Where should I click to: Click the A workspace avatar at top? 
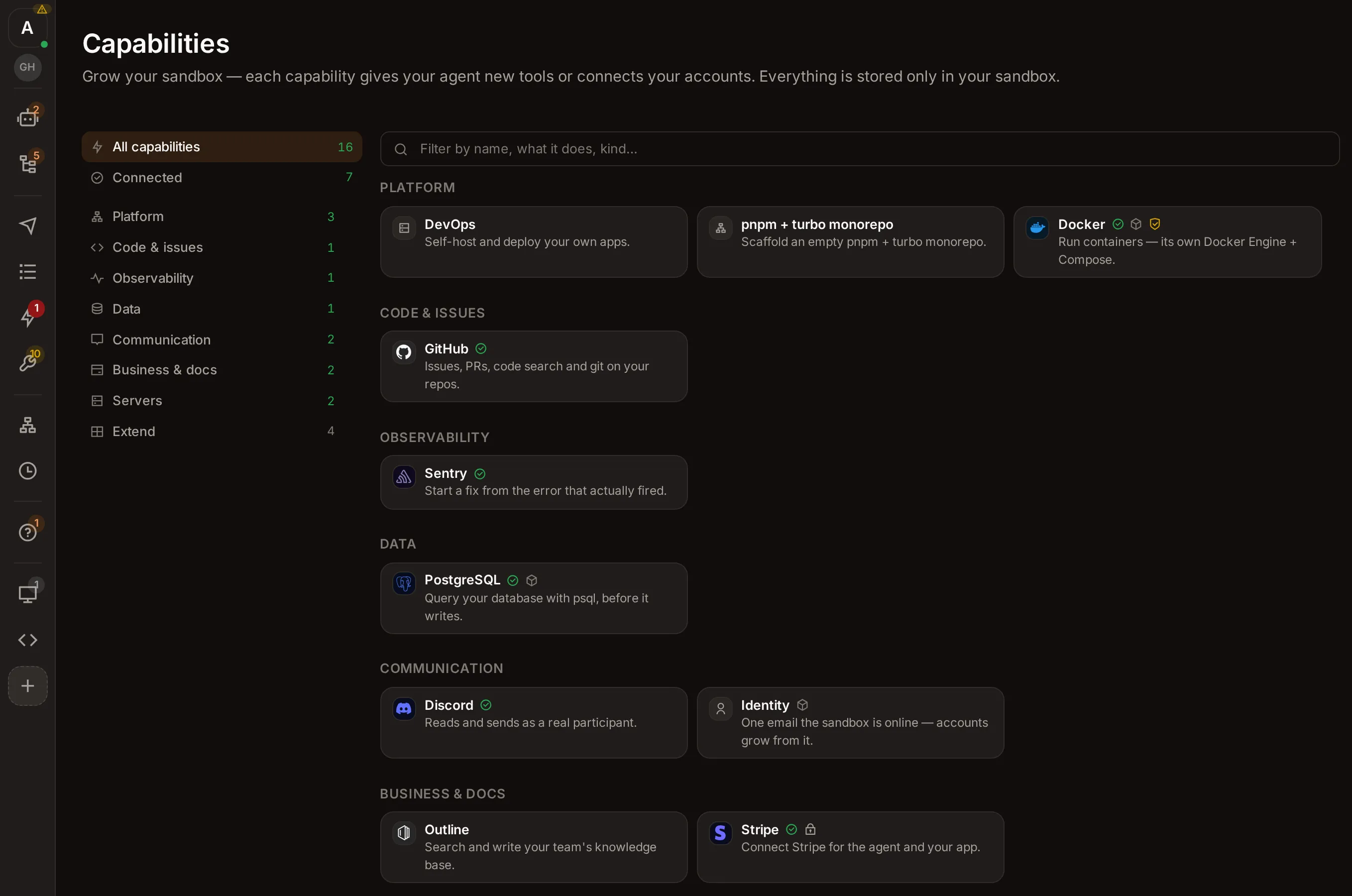pyautogui.click(x=27, y=27)
